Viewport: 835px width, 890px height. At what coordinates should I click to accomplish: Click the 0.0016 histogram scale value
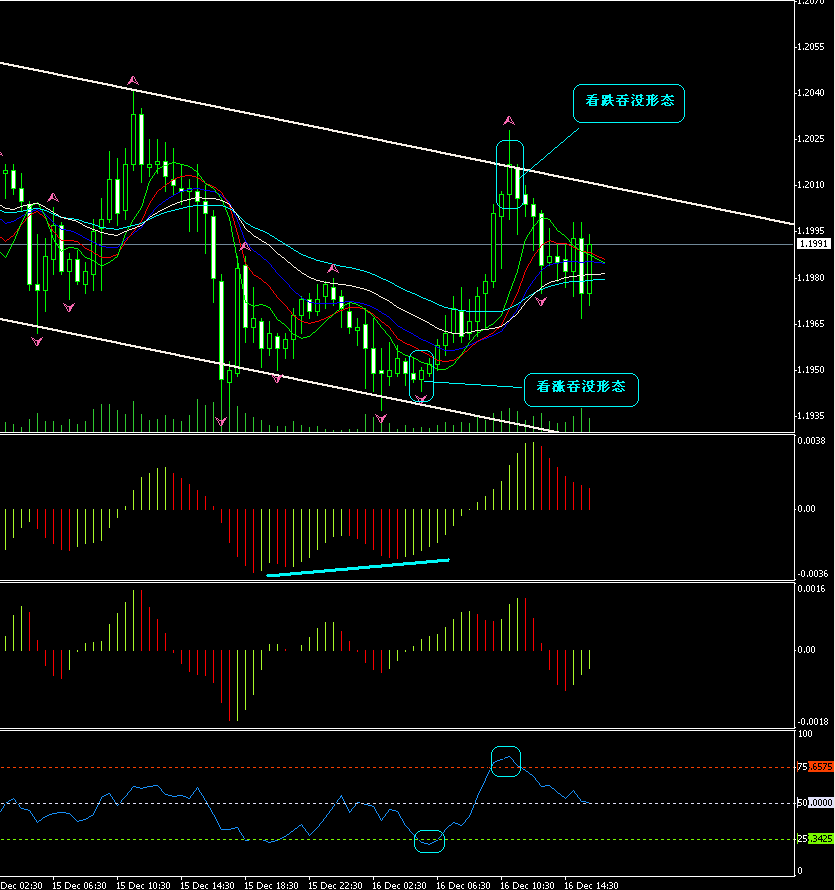click(x=811, y=589)
